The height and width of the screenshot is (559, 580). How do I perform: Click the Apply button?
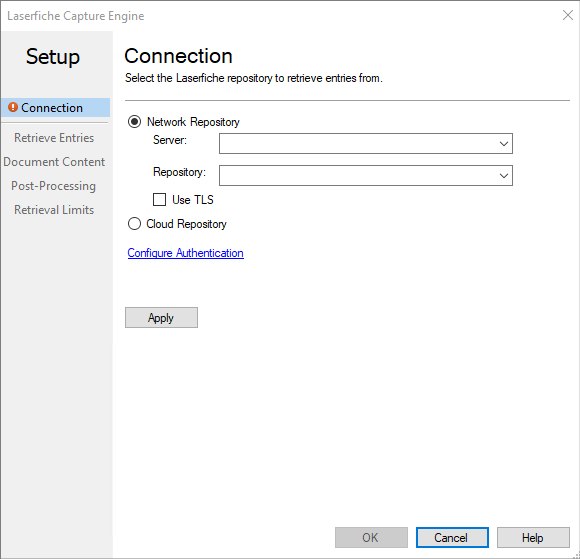161,317
